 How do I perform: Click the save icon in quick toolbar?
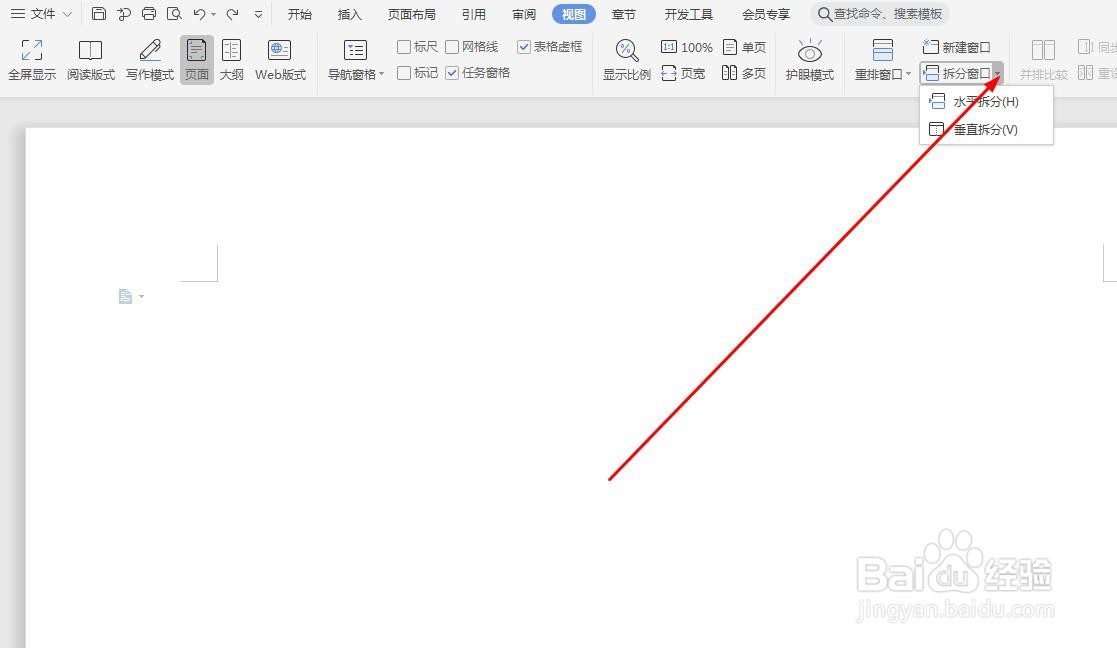click(99, 14)
